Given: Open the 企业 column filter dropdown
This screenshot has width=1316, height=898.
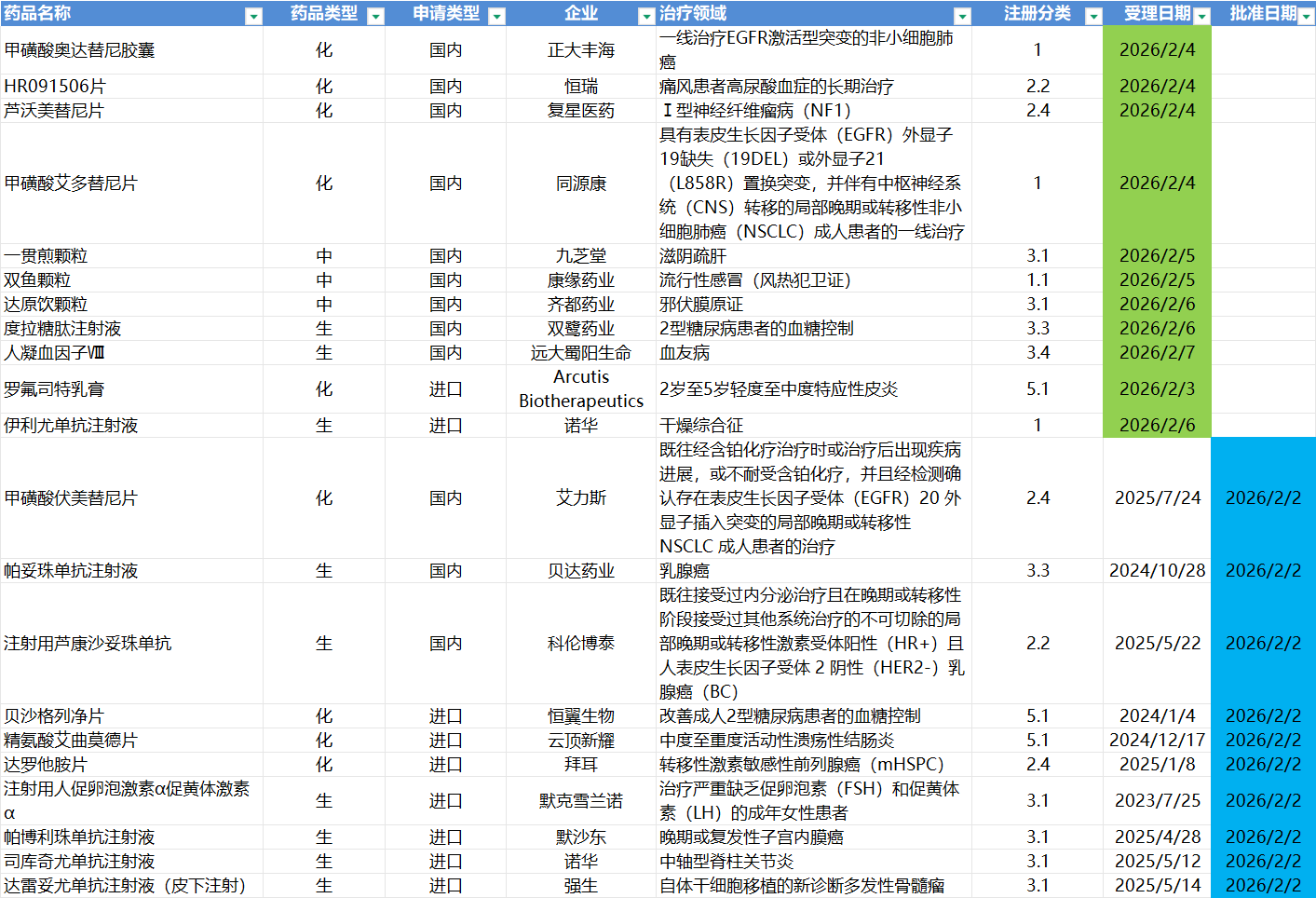Looking at the screenshot, I should point(645,16).
